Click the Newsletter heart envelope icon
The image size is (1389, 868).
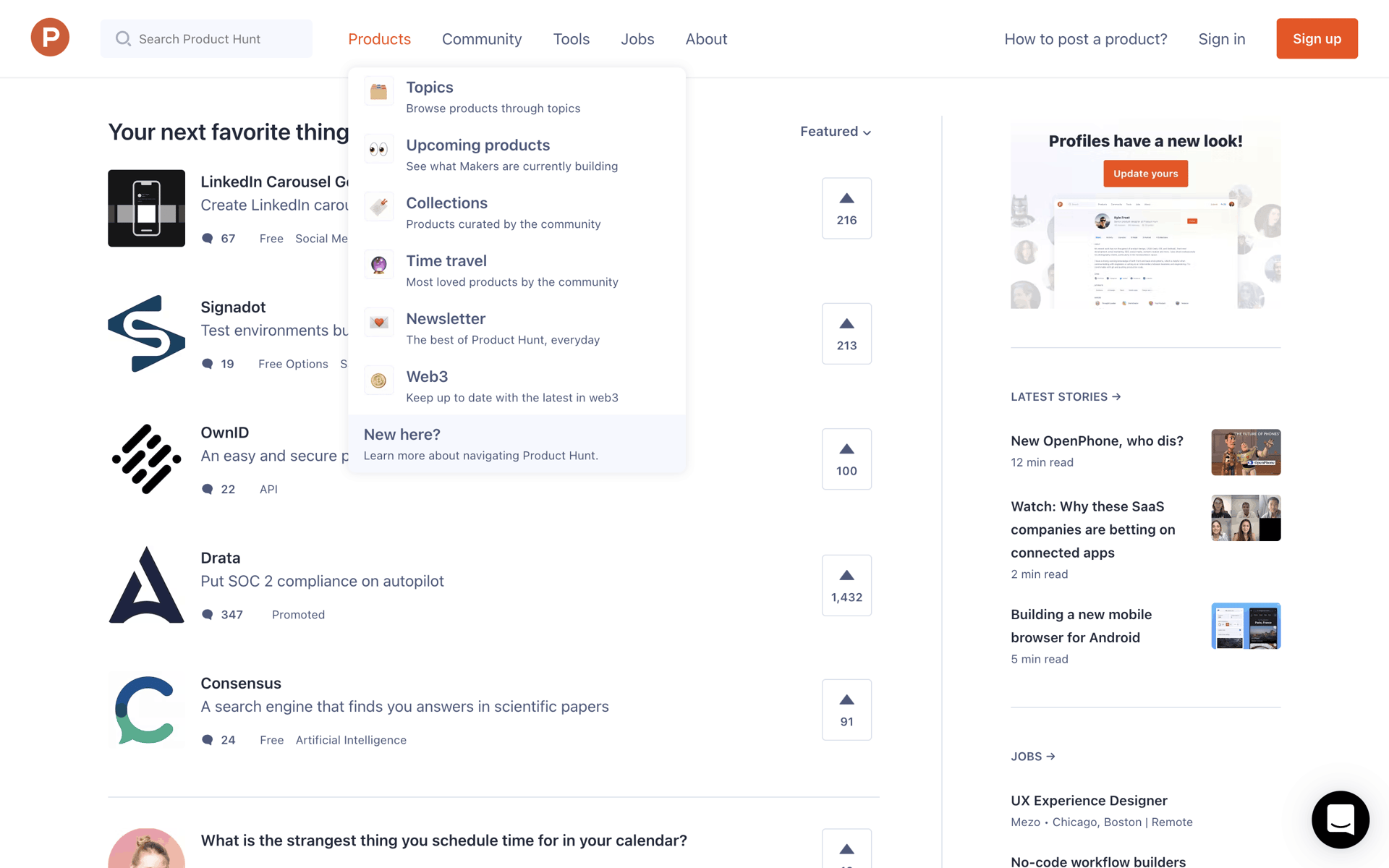[x=378, y=323]
